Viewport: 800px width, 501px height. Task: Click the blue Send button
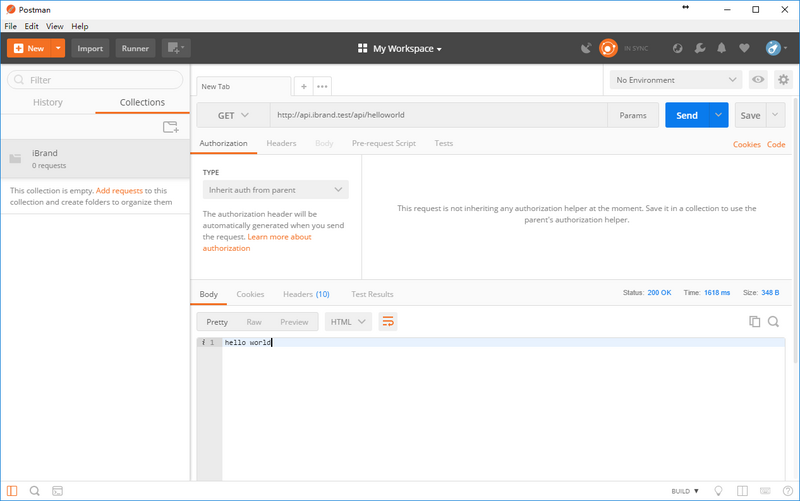tap(687, 115)
